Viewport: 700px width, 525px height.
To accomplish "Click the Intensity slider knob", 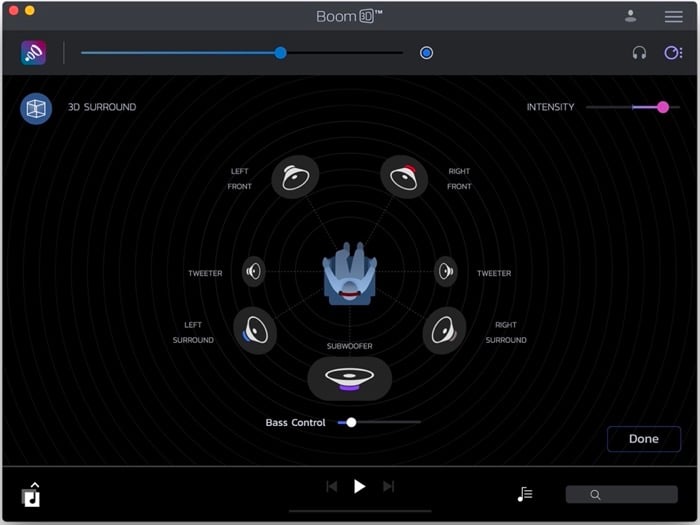I will pyautogui.click(x=663, y=107).
